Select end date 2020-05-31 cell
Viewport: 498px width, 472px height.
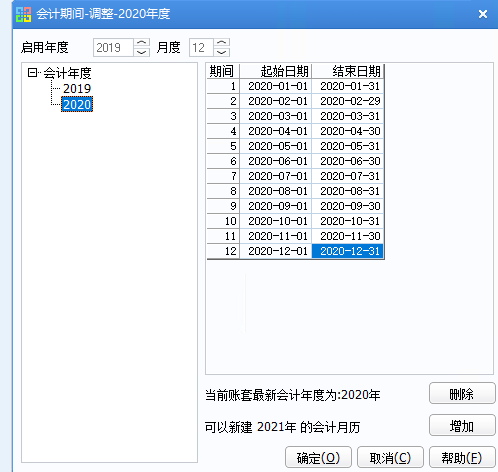tap(348, 146)
